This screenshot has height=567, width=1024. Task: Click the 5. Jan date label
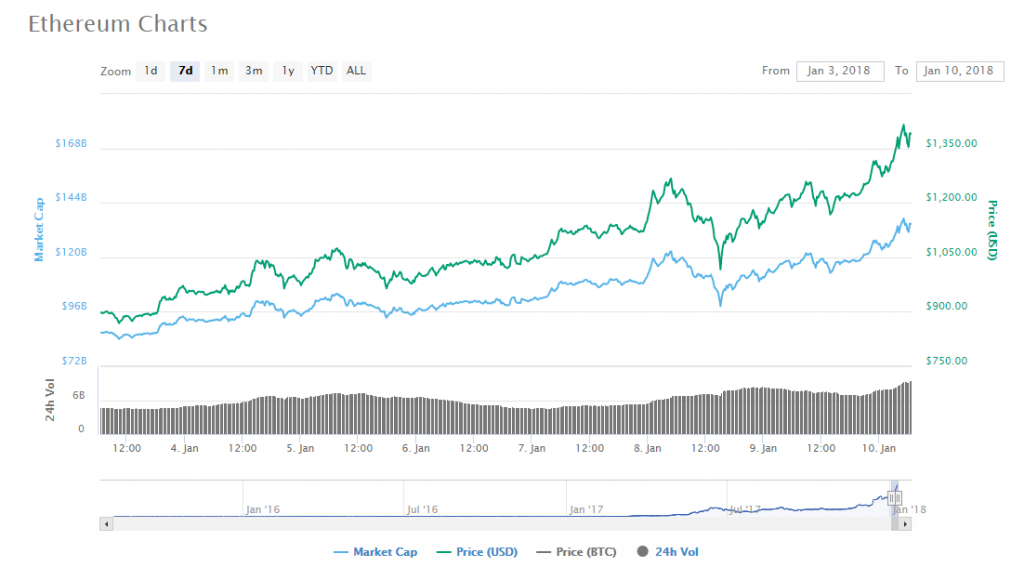tap(300, 448)
